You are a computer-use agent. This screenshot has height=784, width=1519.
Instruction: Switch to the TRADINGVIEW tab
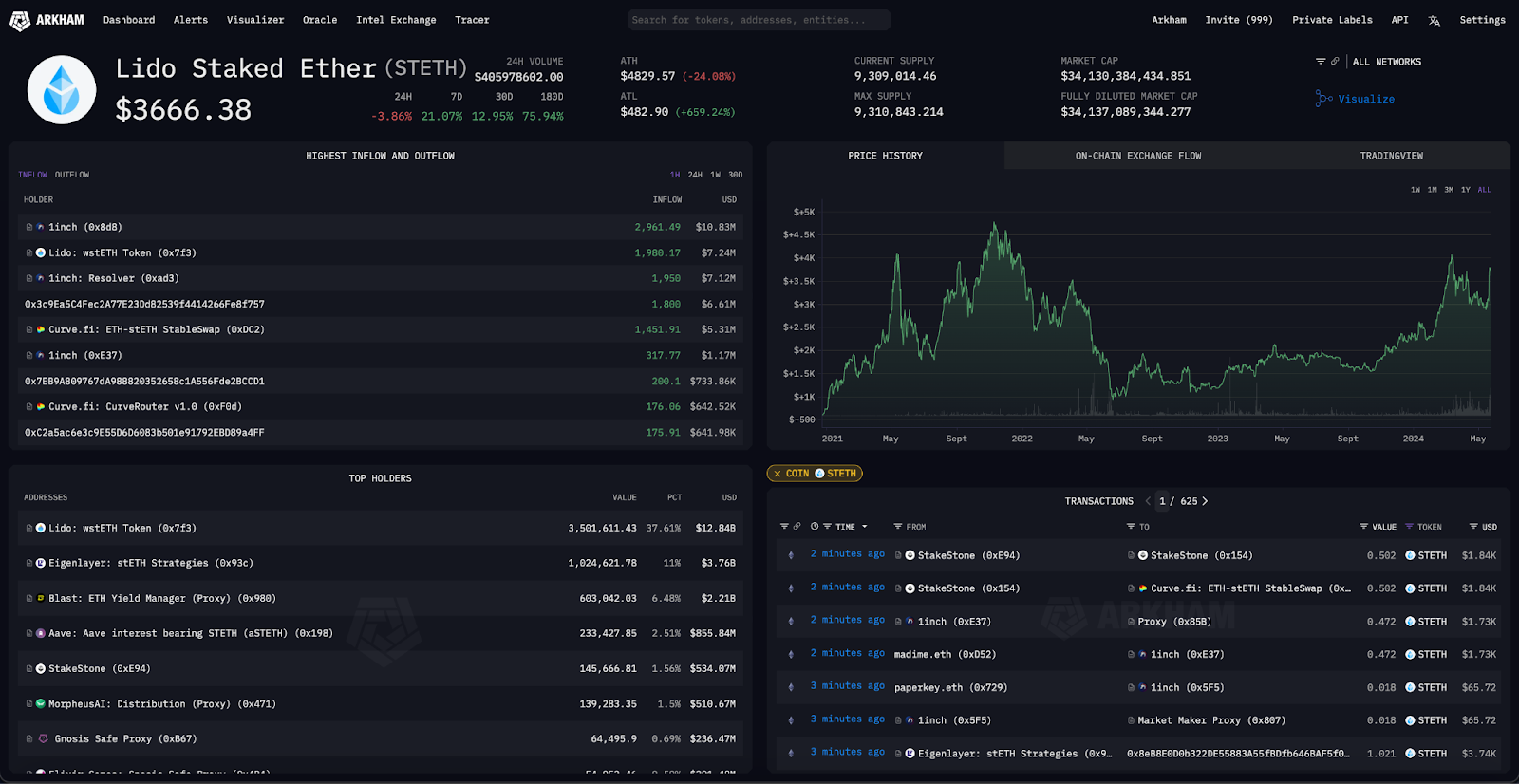(x=1391, y=156)
